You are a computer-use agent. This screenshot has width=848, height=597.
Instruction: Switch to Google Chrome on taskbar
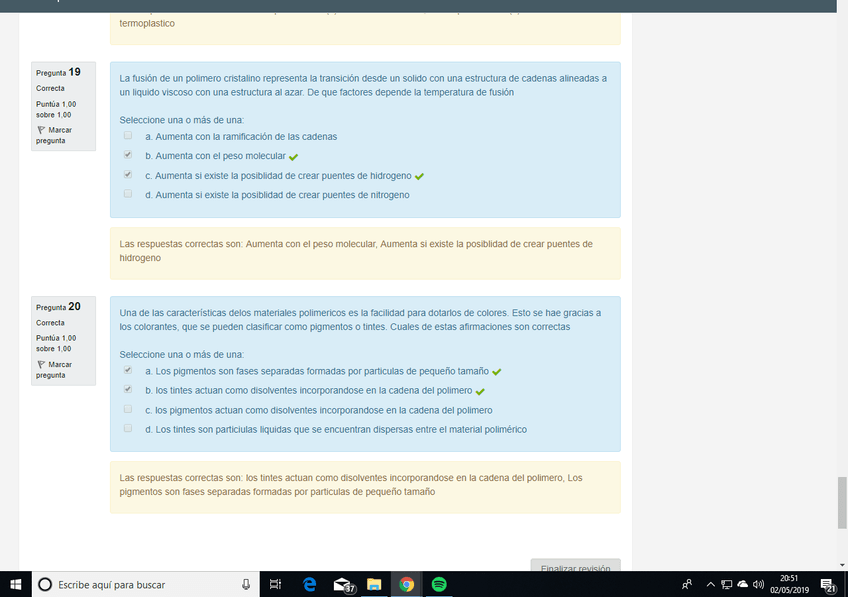tap(407, 585)
